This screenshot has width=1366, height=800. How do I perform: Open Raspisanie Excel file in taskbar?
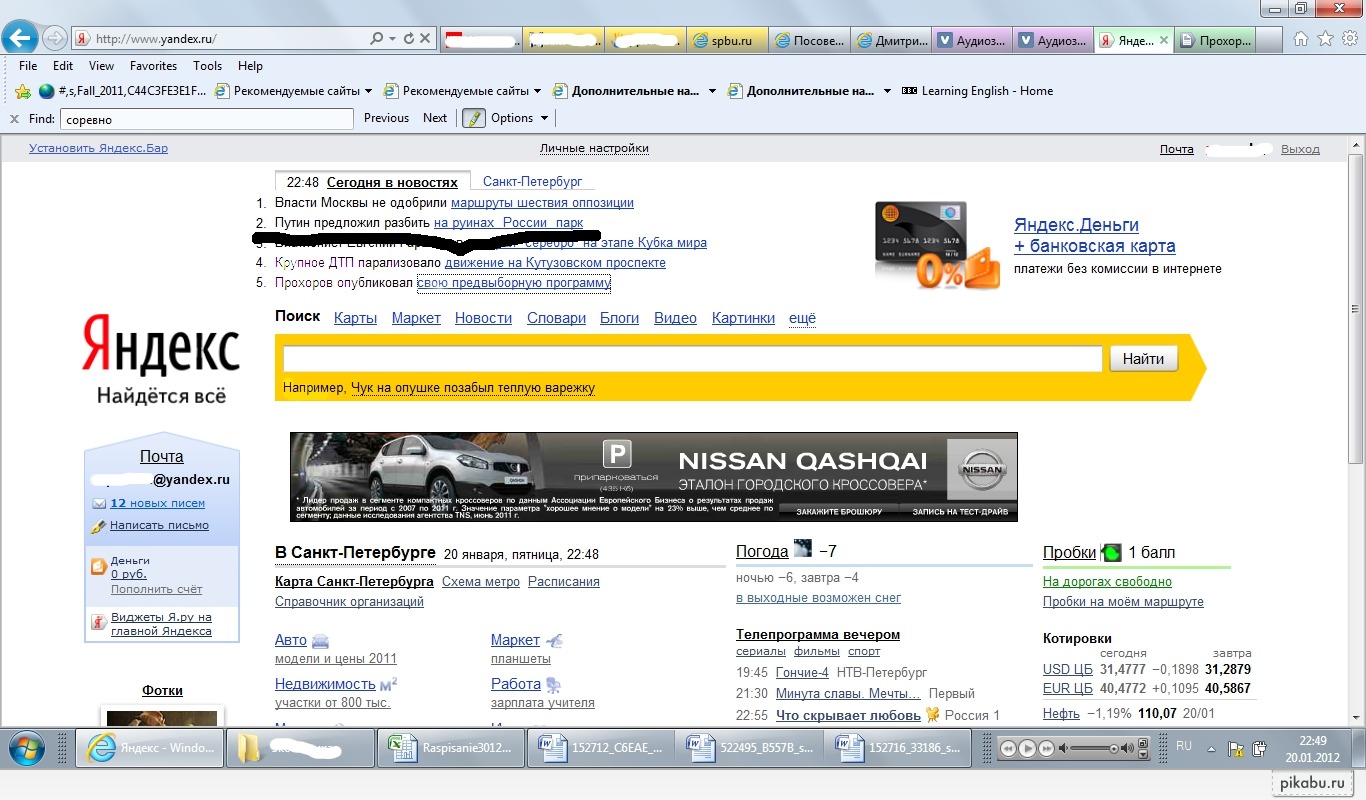coord(452,748)
